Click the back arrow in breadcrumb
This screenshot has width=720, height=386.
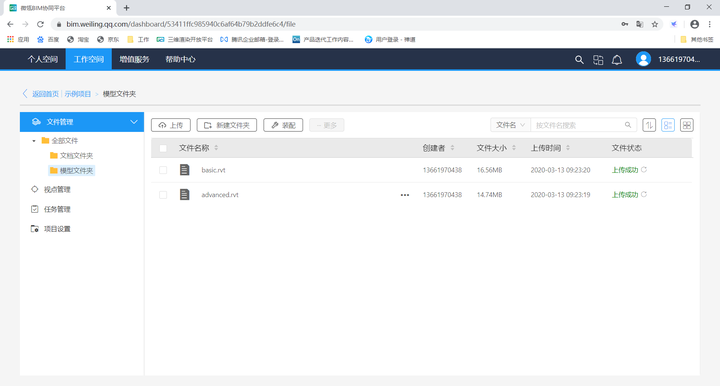pos(25,94)
